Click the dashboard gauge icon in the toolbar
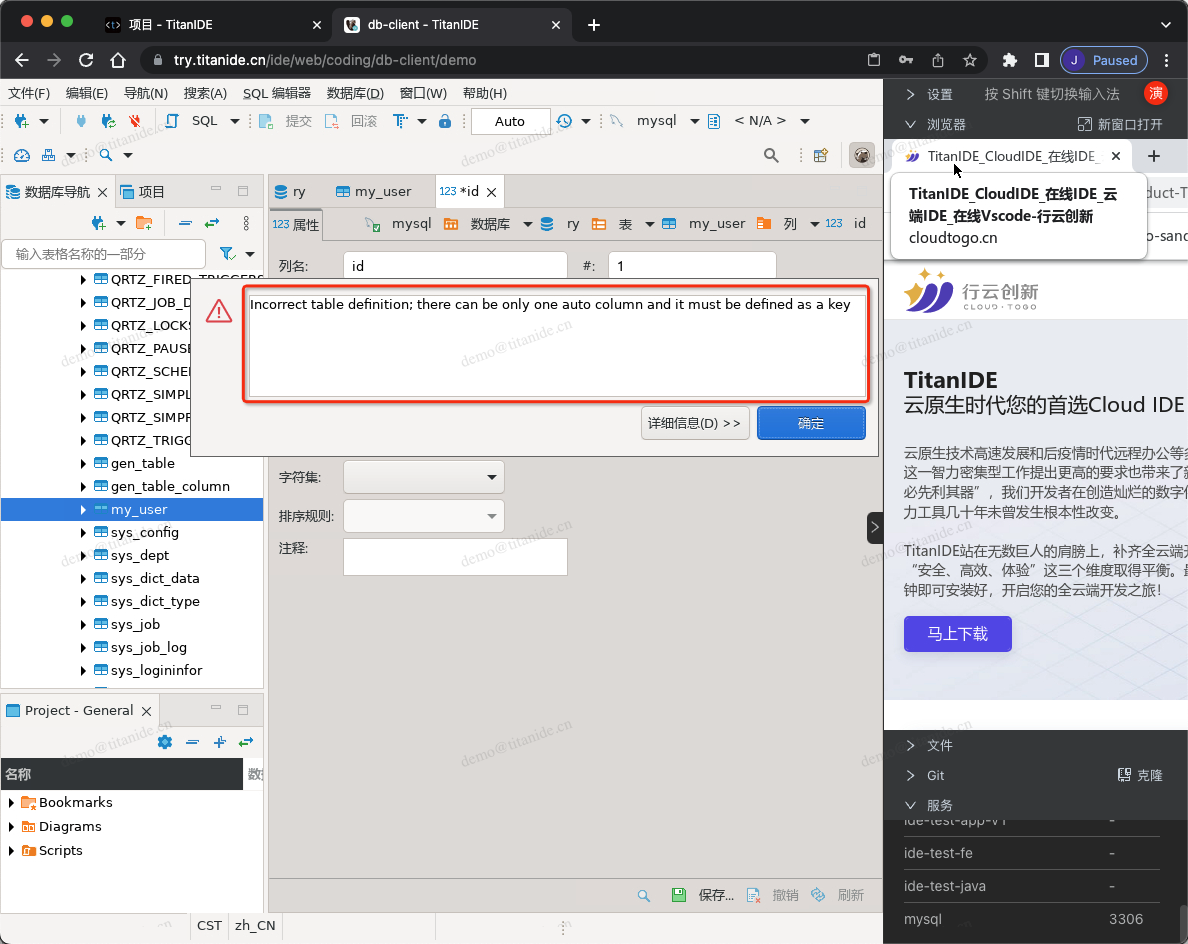 pos(21,155)
